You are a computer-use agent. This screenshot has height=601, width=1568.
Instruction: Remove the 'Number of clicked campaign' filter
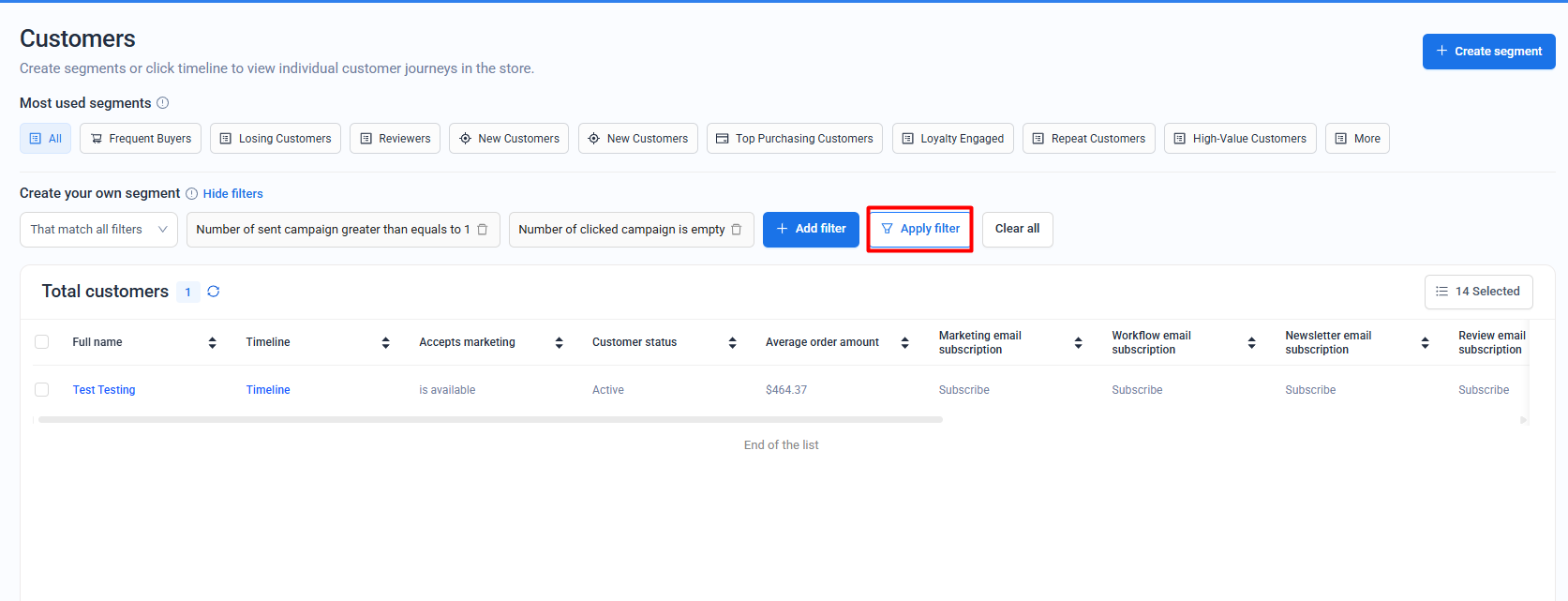pos(737,230)
